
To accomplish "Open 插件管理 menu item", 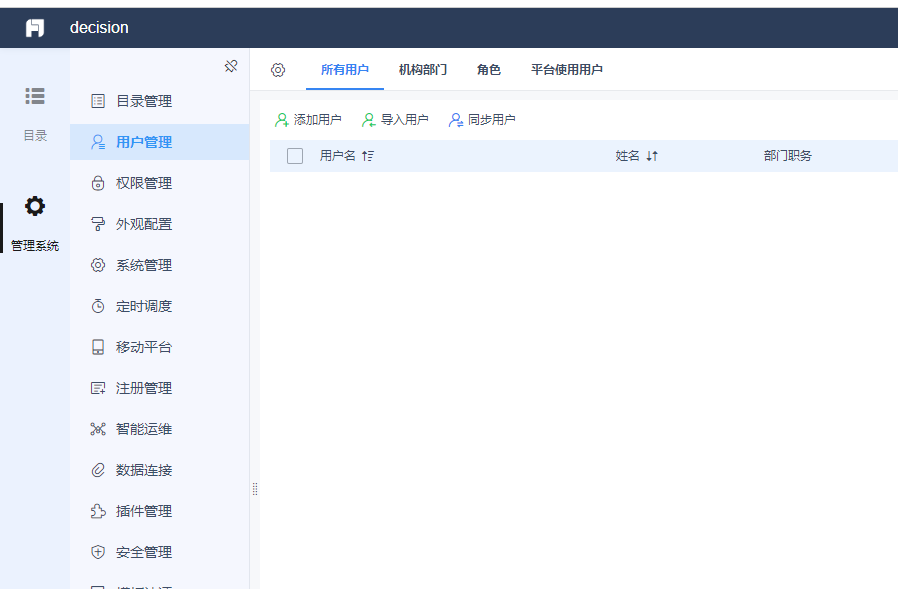I will [159, 511].
